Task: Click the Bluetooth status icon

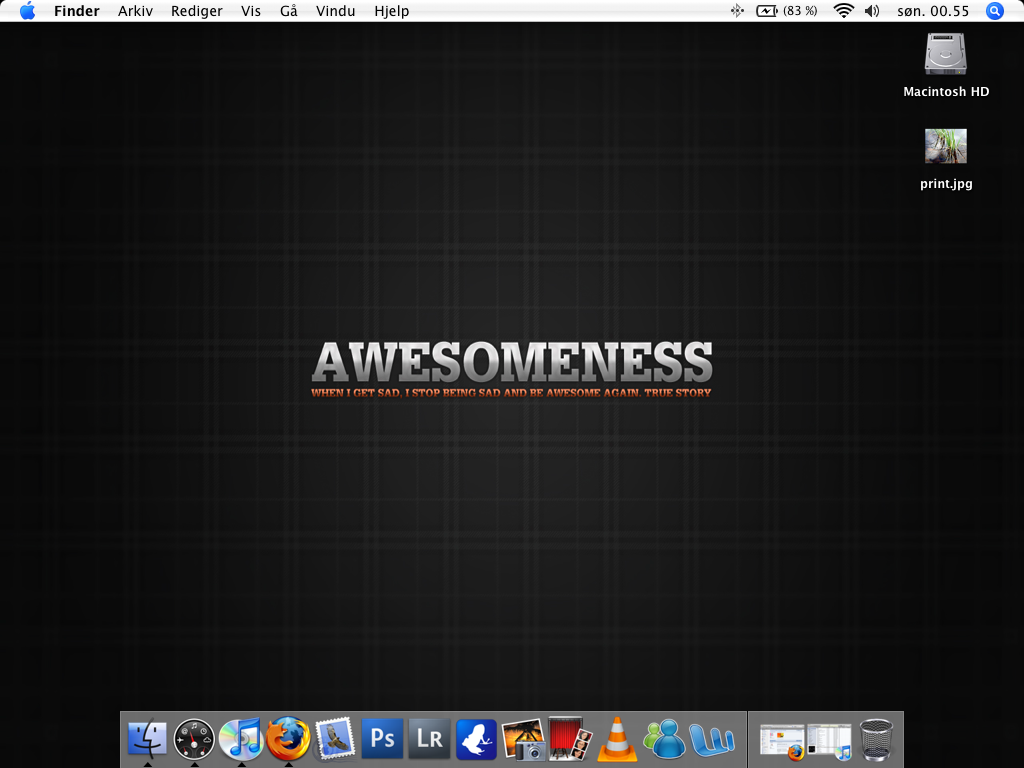Action: 737,11
